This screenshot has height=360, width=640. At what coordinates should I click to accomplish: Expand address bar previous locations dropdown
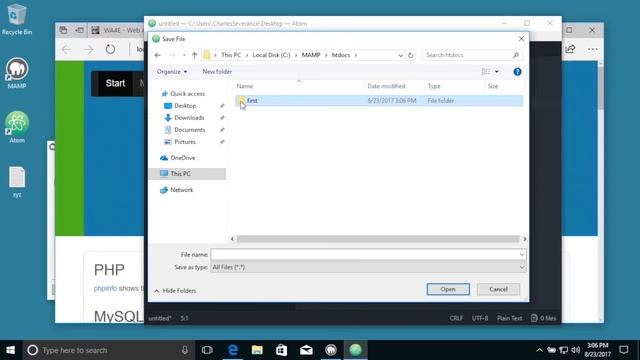400,55
